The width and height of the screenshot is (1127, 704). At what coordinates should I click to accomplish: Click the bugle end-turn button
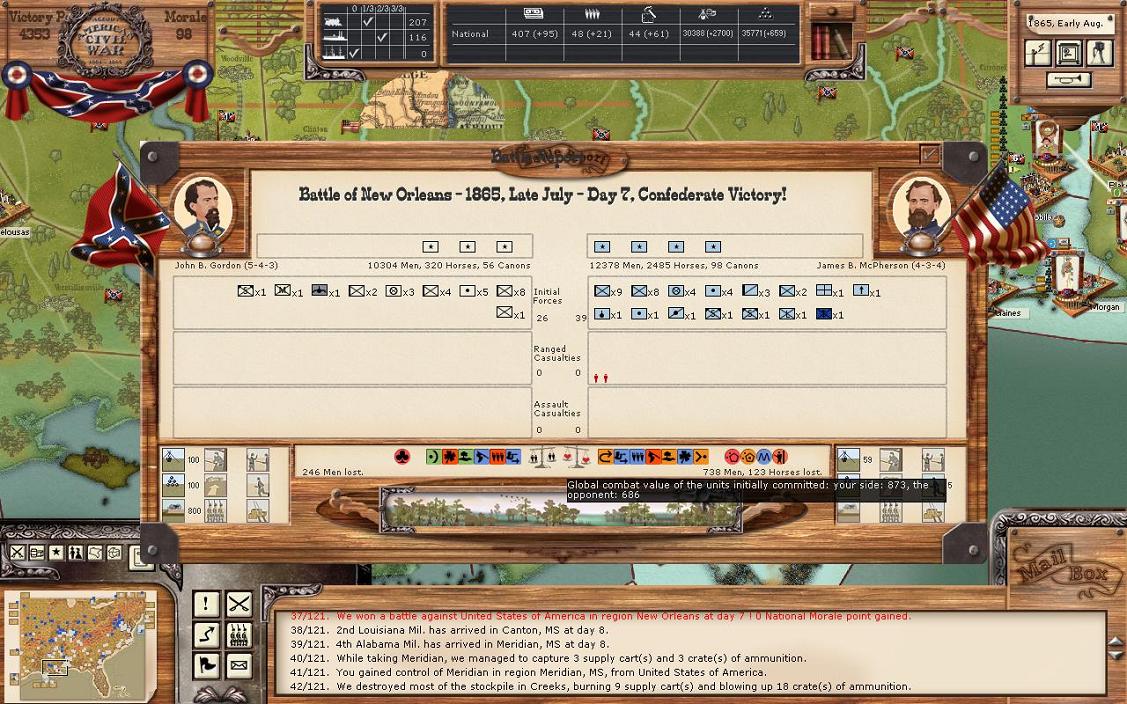coord(1068,80)
